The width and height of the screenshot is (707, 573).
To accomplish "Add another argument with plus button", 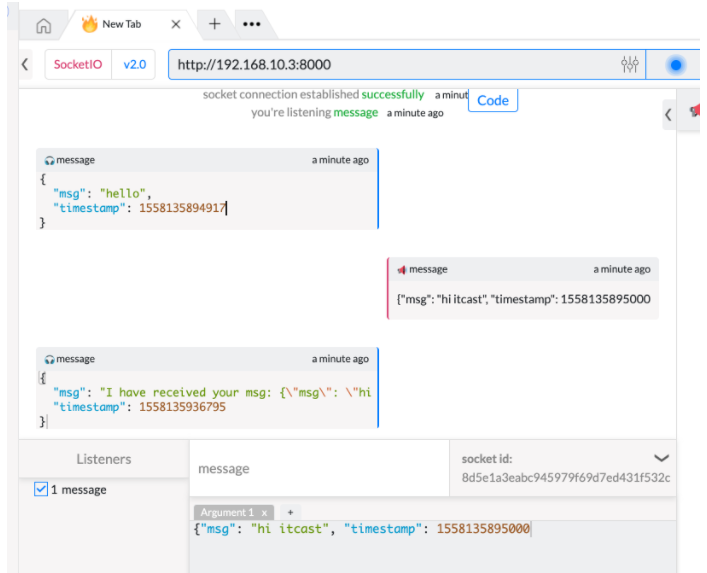I will click(x=290, y=512).
